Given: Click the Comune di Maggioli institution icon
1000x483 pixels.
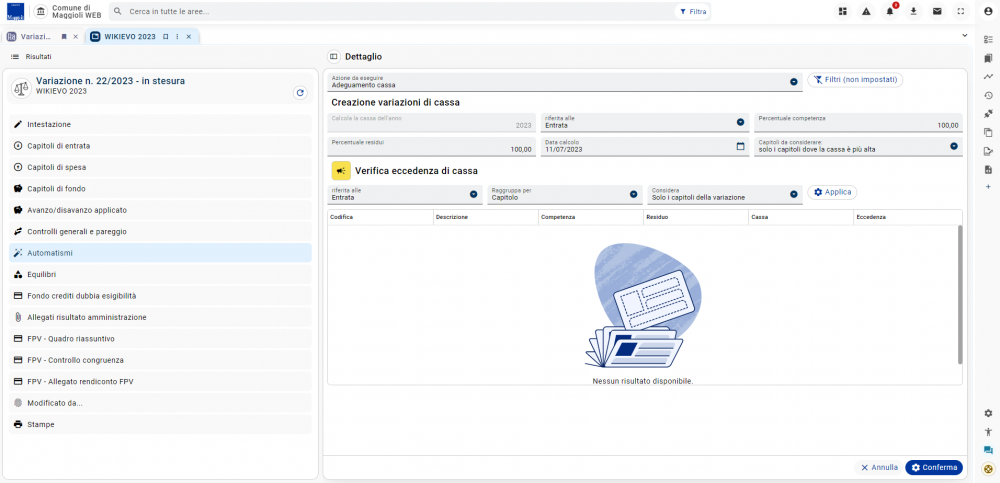Looking at the screenshot, I should point(41,11).
